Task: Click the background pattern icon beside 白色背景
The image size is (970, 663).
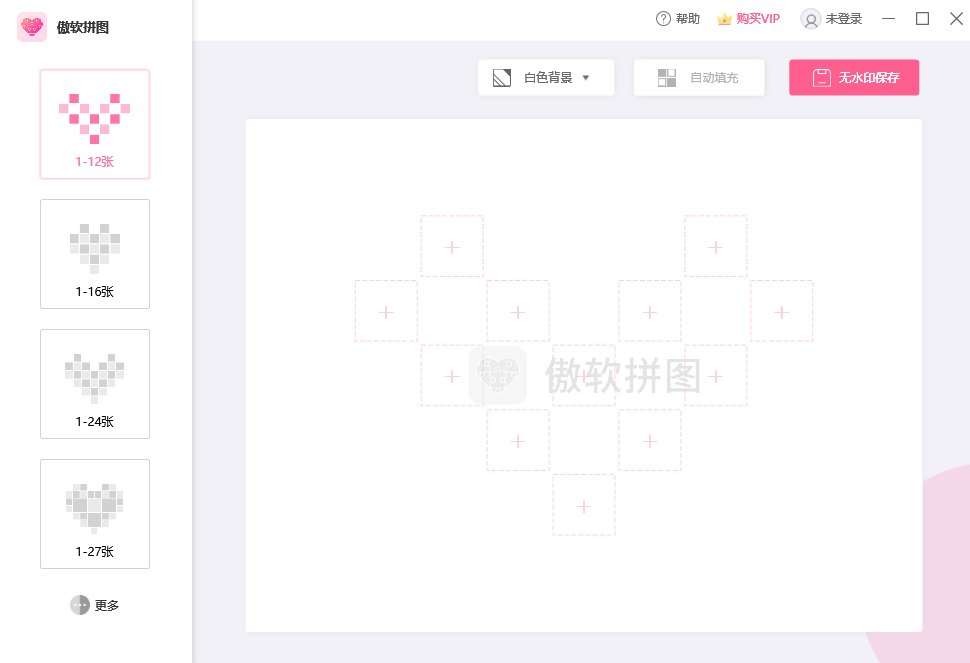Action: tap(502, 77)
